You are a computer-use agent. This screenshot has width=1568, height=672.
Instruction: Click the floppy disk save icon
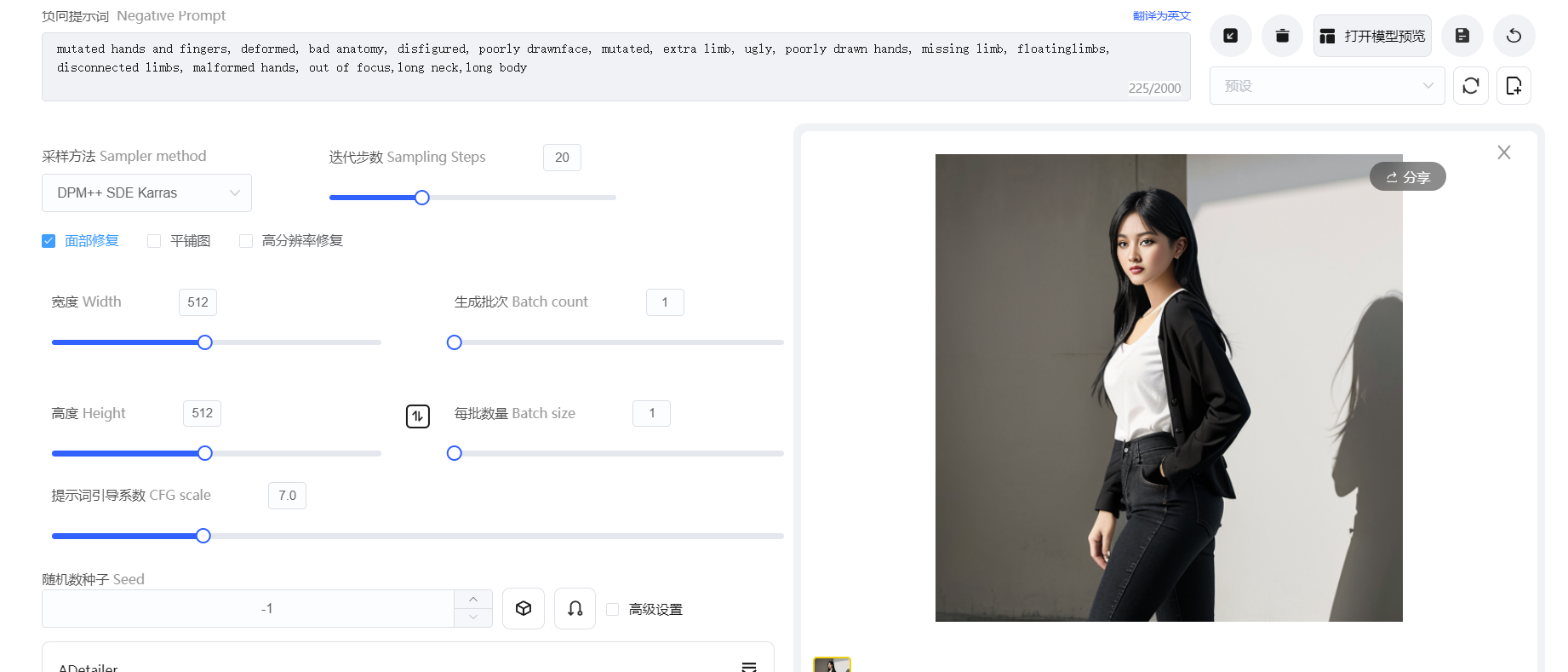tap(1462, 36)
